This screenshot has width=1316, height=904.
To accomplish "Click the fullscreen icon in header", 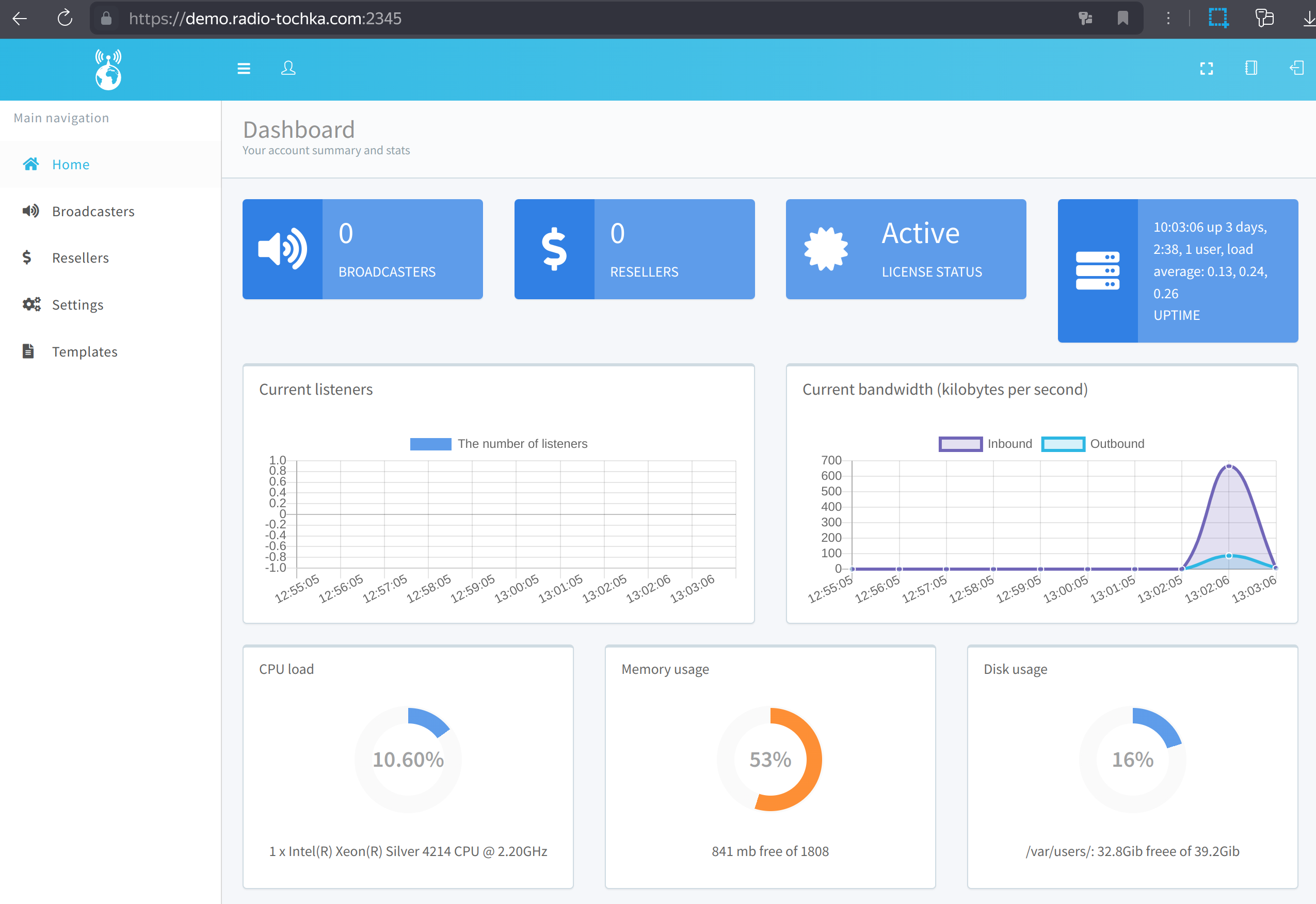I will (x=1206, y=69).
